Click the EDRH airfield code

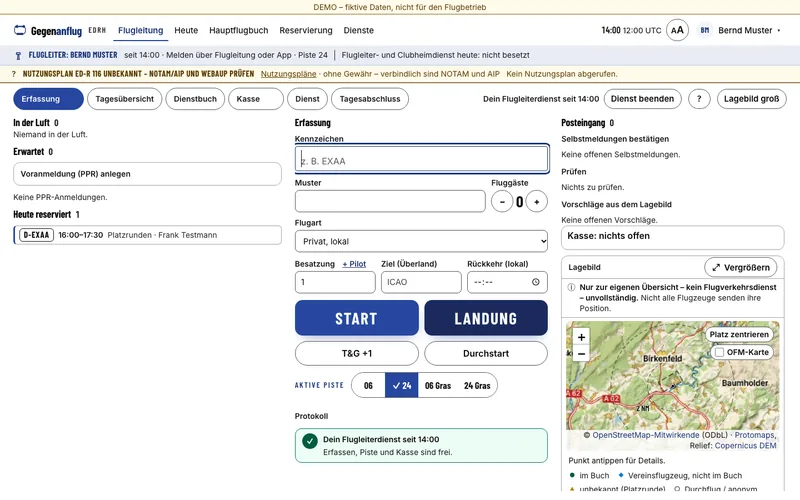click(x=97, y=30)
